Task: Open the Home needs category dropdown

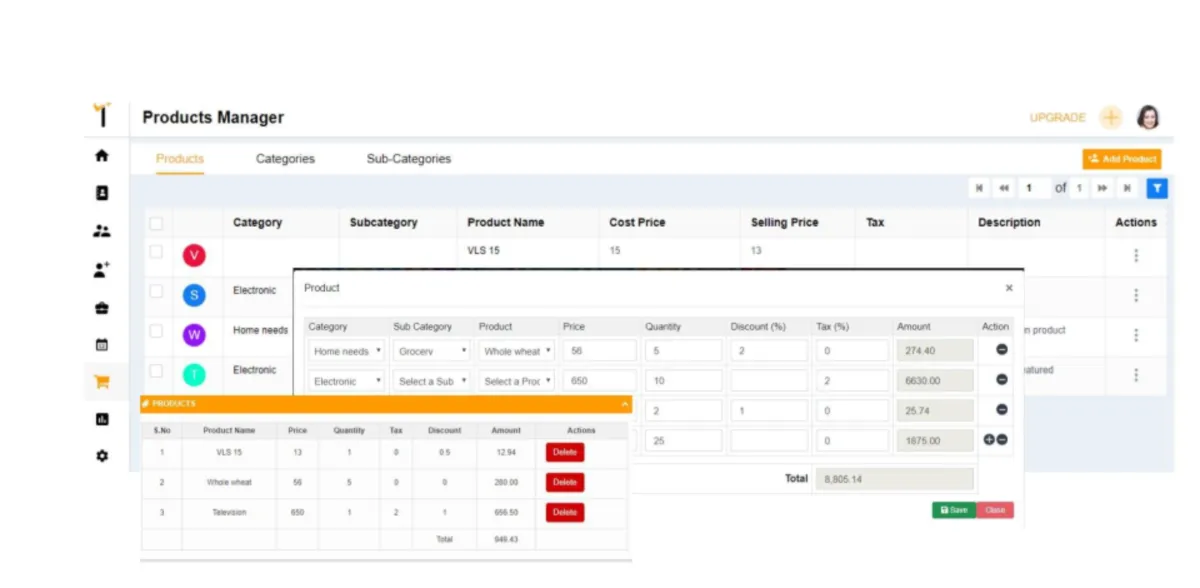Action: pos(346,351)
